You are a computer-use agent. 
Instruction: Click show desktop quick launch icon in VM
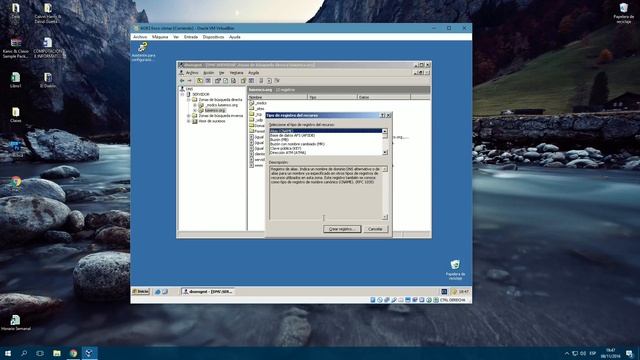click(x=165, y=292)
